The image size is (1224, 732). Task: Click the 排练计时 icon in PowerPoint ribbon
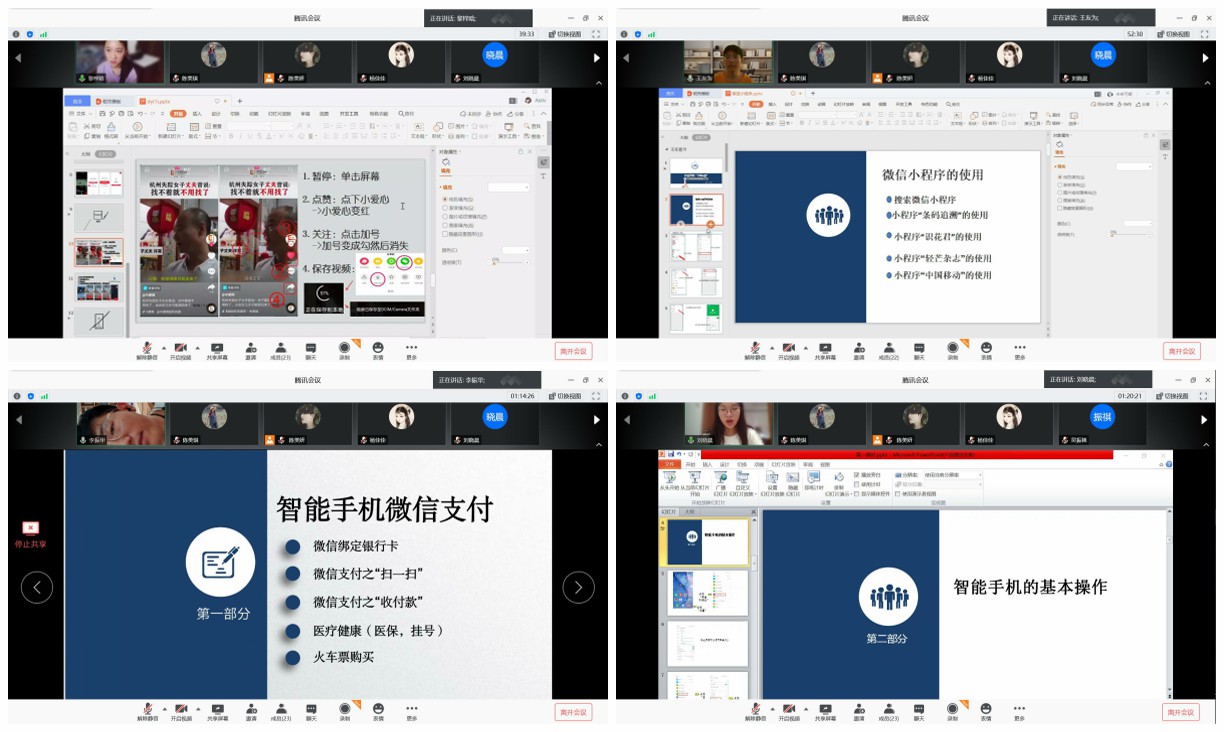(813, 481)
